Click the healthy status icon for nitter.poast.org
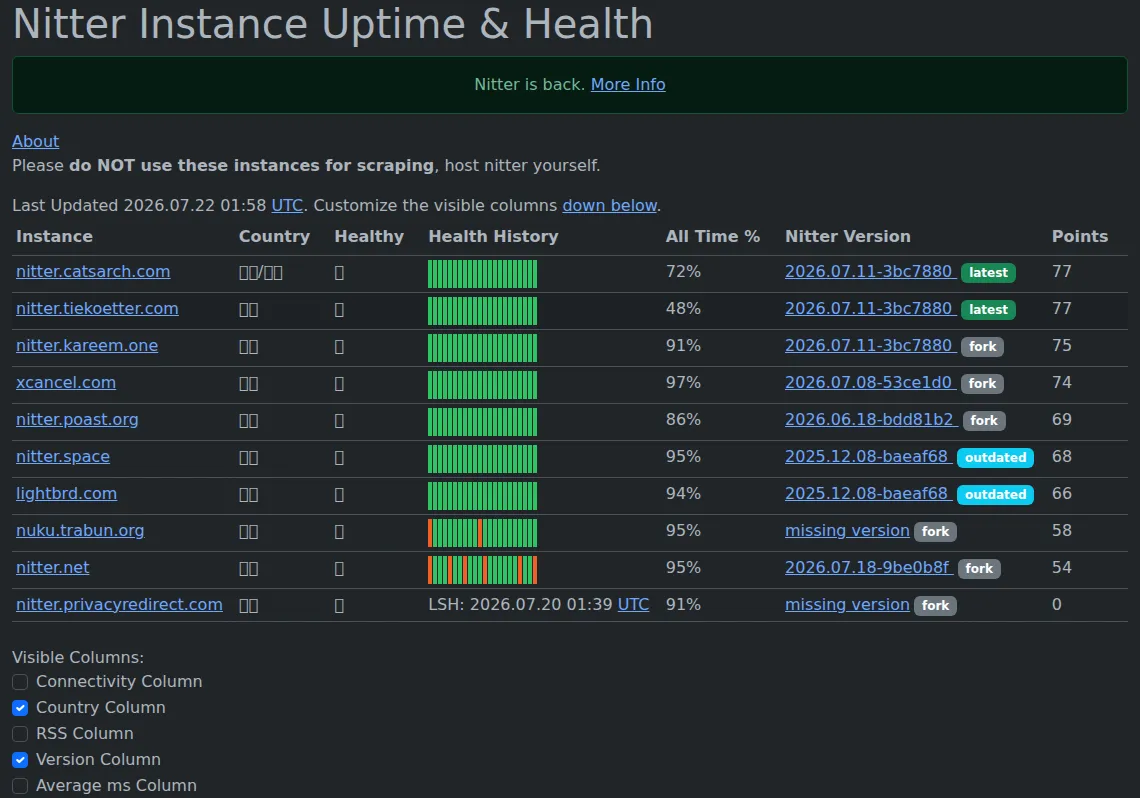Viewport: 1140px width, 798px height. [339, 421]
